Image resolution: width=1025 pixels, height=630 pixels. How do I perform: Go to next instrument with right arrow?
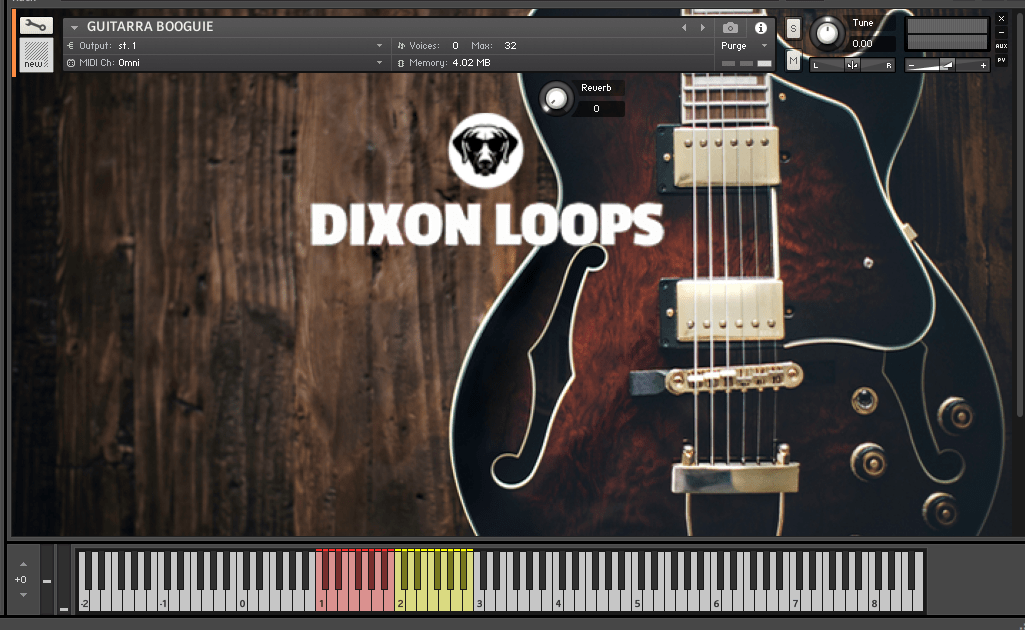coord(703,28)
